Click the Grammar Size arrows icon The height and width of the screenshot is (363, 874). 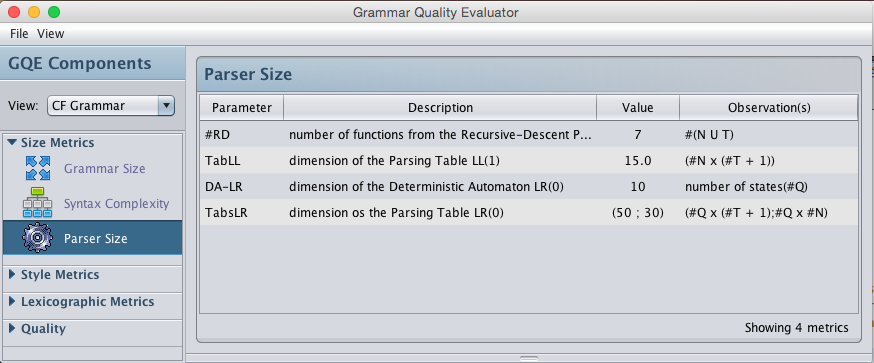(x=38, y=168)
